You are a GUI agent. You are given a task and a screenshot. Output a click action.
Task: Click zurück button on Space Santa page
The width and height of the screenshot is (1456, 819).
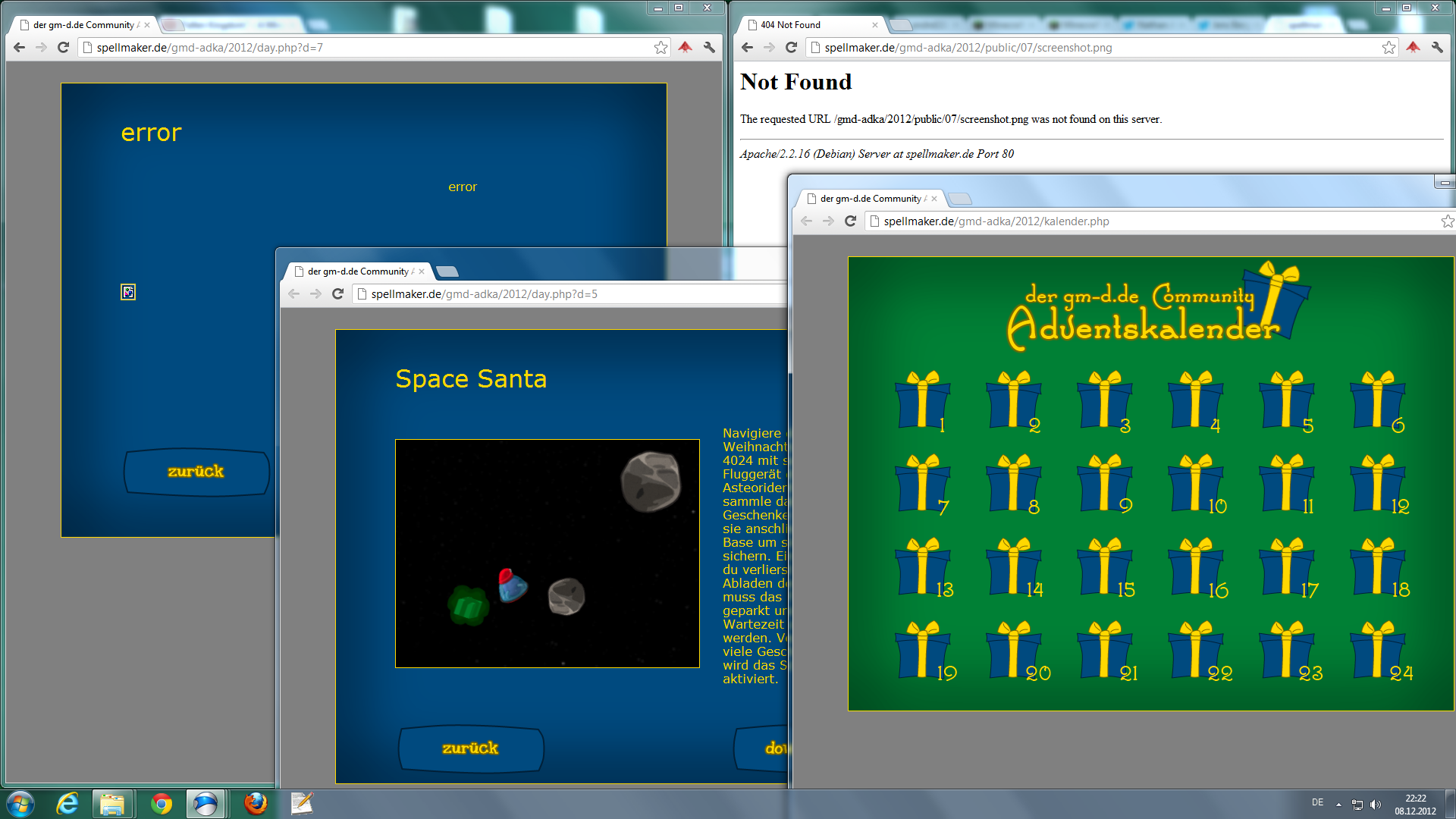coord(470,748)
